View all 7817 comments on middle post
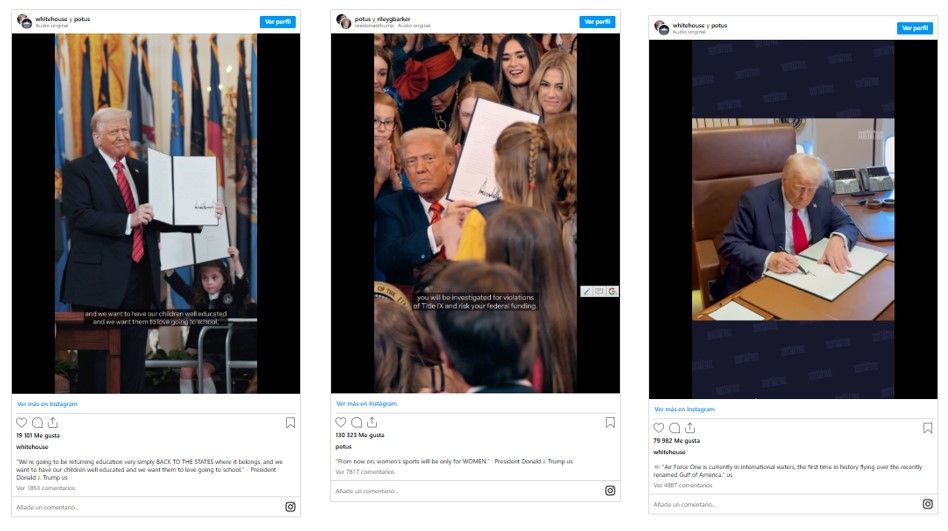This screenshot has height=531, width=948. click(x=365, y=472)
